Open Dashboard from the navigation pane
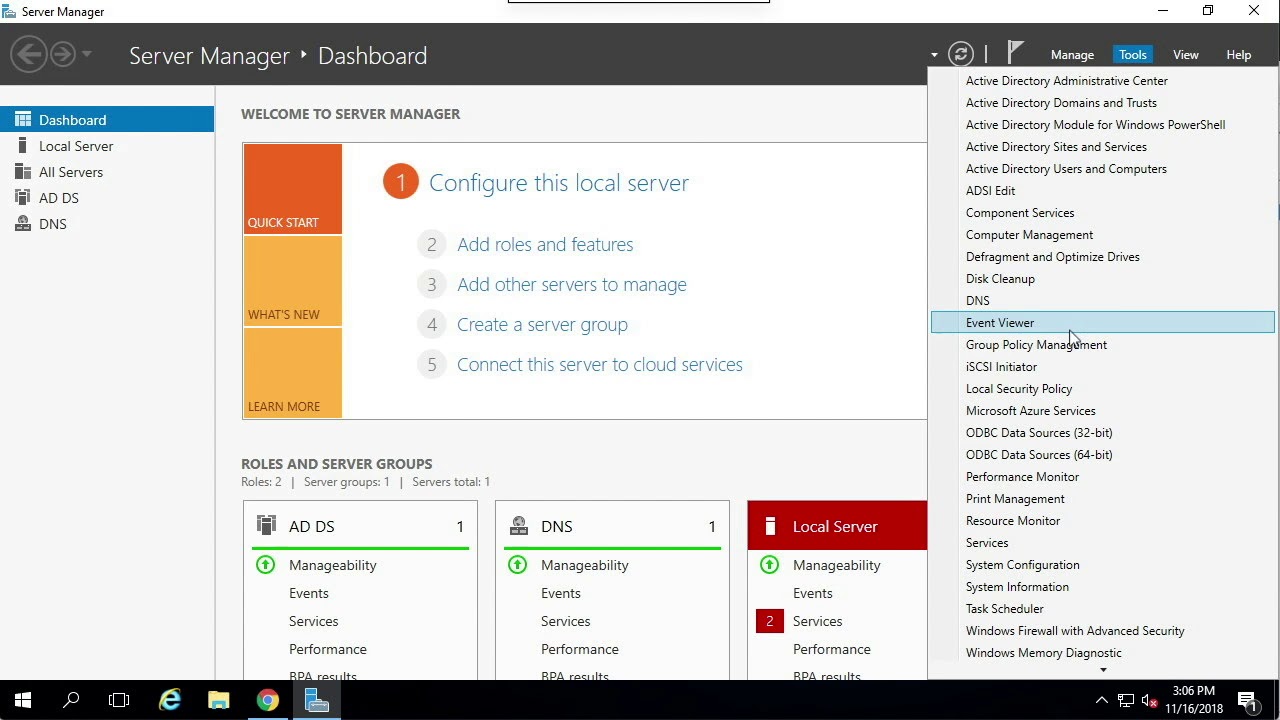1280x720 pixels. point(72,119)
